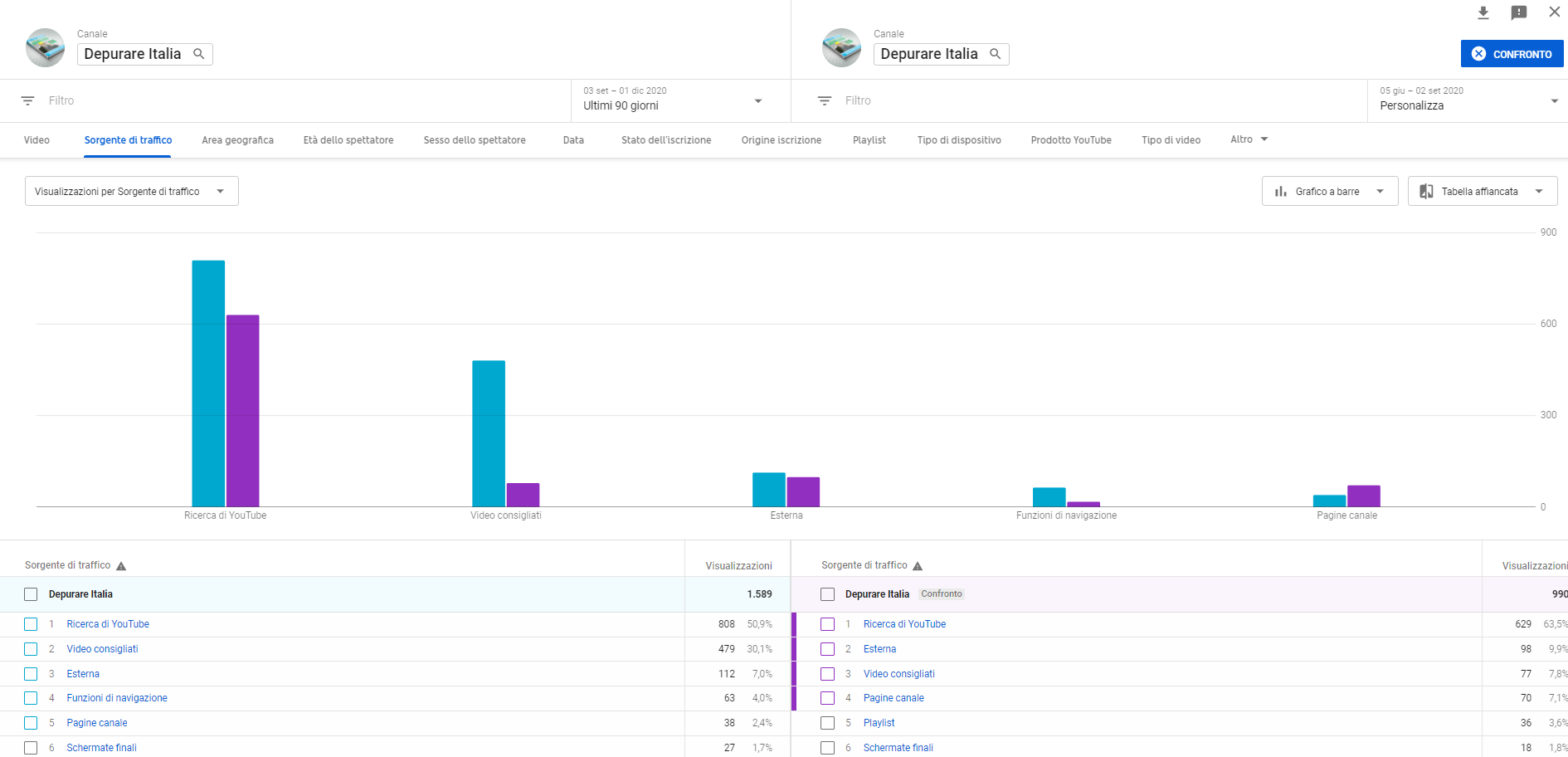Switch to the Data tab
1568x757 pixels.
coord(573,140)
